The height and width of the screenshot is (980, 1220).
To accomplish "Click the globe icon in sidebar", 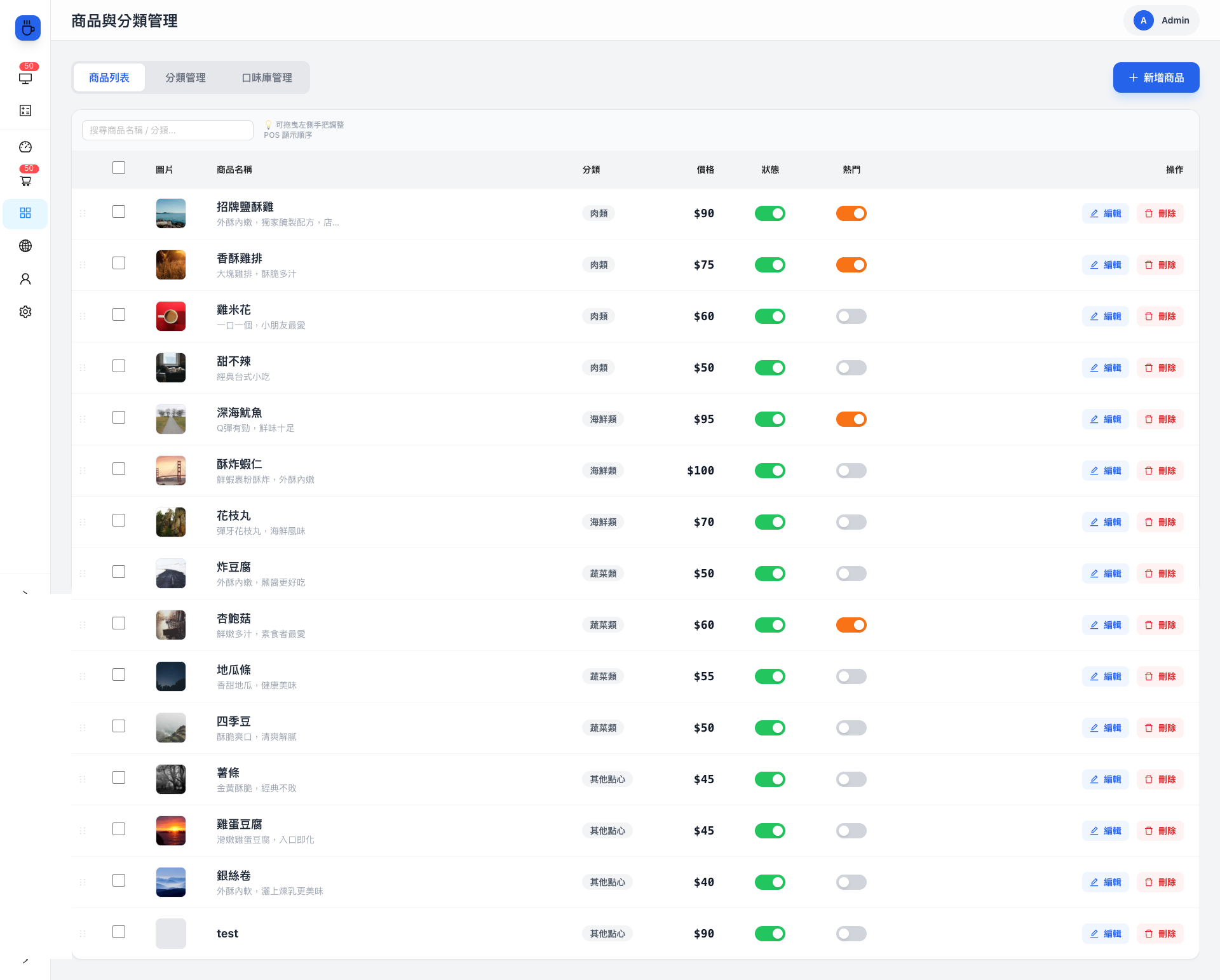I will pyautogui.click(x=25, y=246).
